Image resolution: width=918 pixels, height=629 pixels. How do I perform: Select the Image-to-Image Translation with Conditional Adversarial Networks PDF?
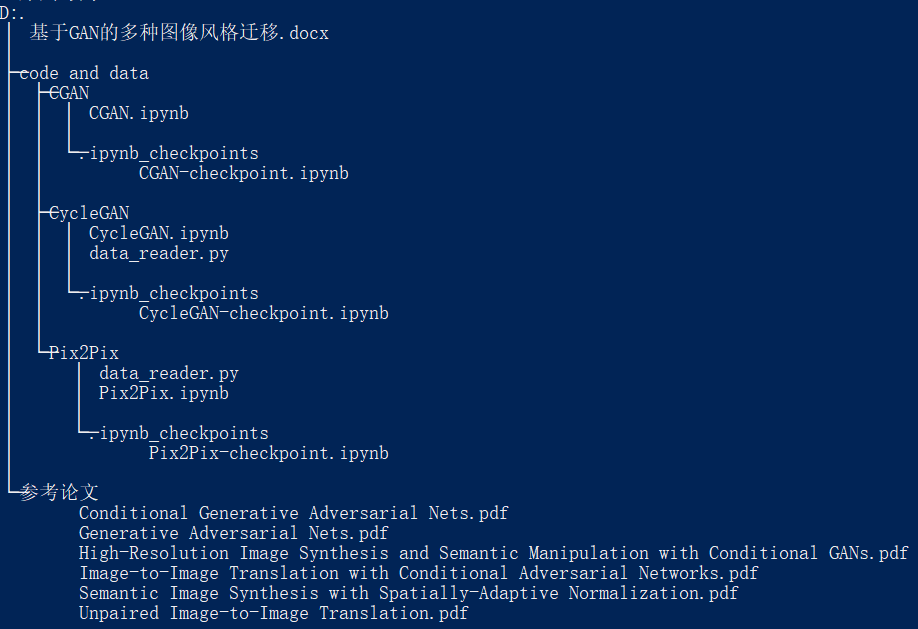pos(418,573)
